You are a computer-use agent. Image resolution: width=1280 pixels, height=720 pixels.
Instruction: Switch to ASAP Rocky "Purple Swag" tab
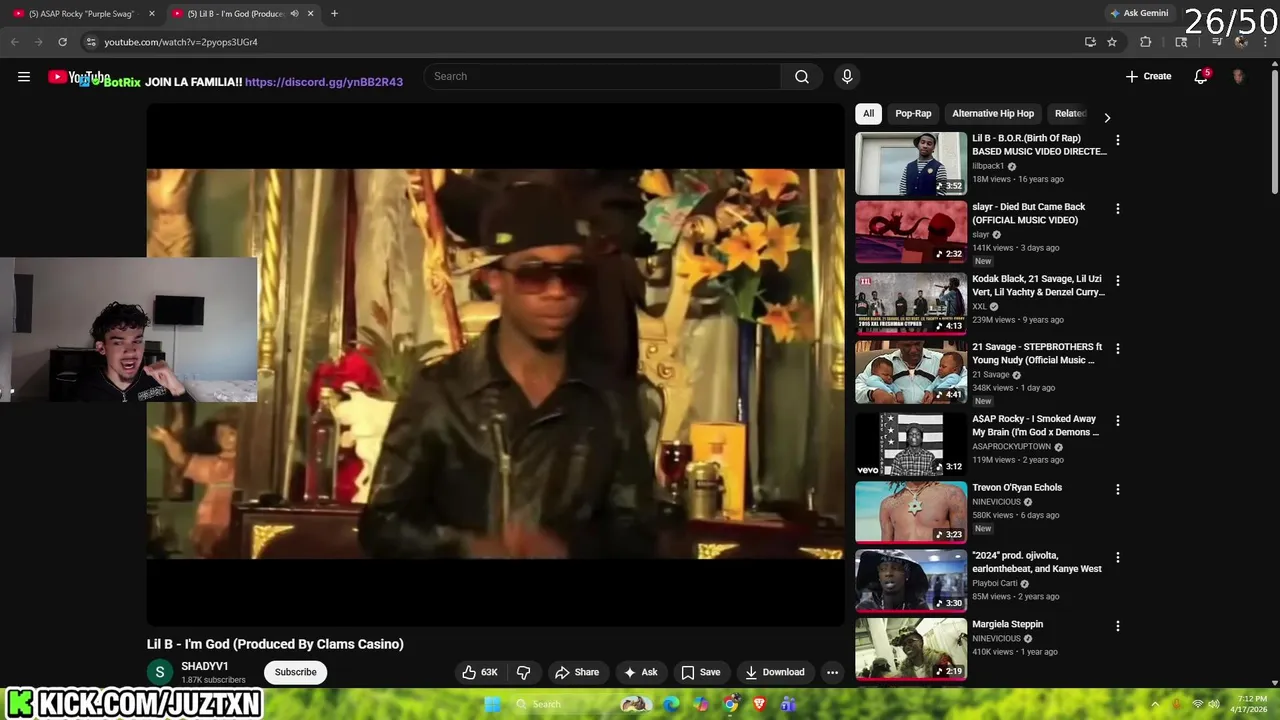tap(80, 13)
